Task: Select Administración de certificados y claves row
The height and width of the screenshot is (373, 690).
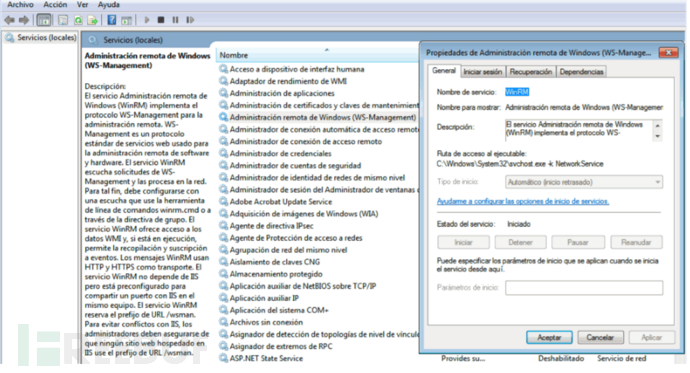Action: click(x=319, y=105)
